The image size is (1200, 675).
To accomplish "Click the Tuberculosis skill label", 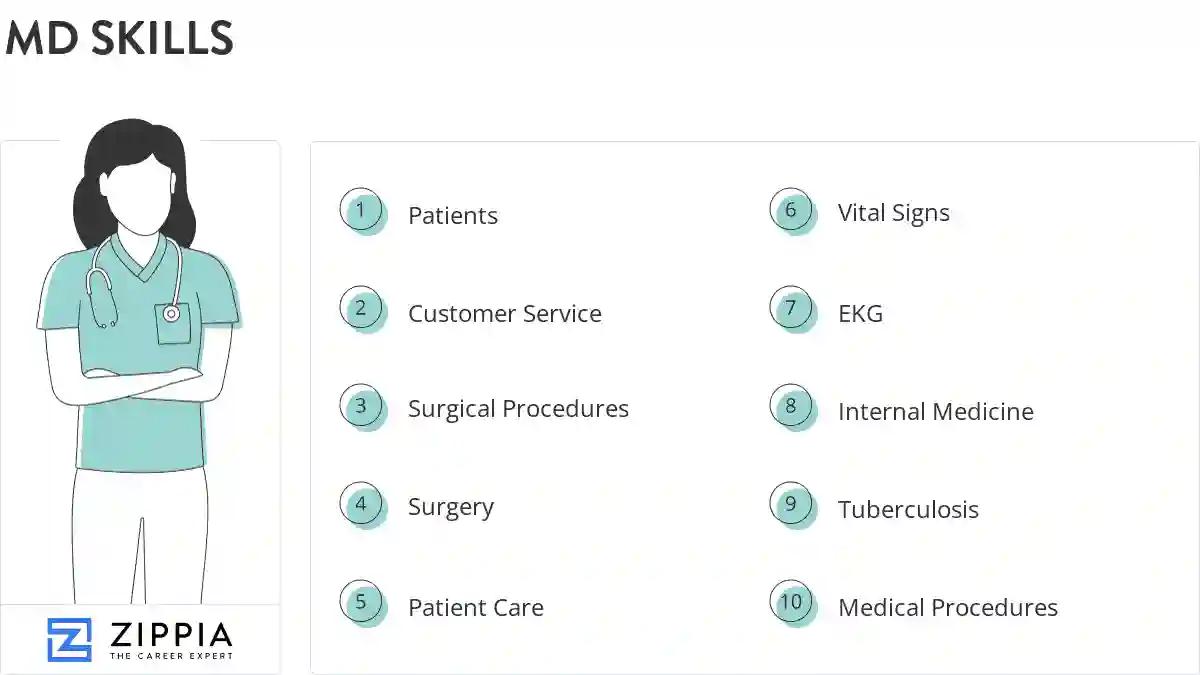I will (x=908, y=509).
